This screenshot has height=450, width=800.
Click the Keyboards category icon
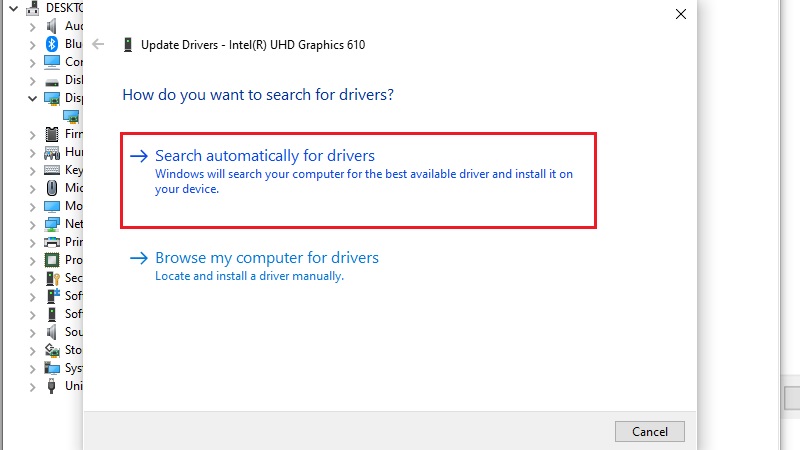point(52,170)
